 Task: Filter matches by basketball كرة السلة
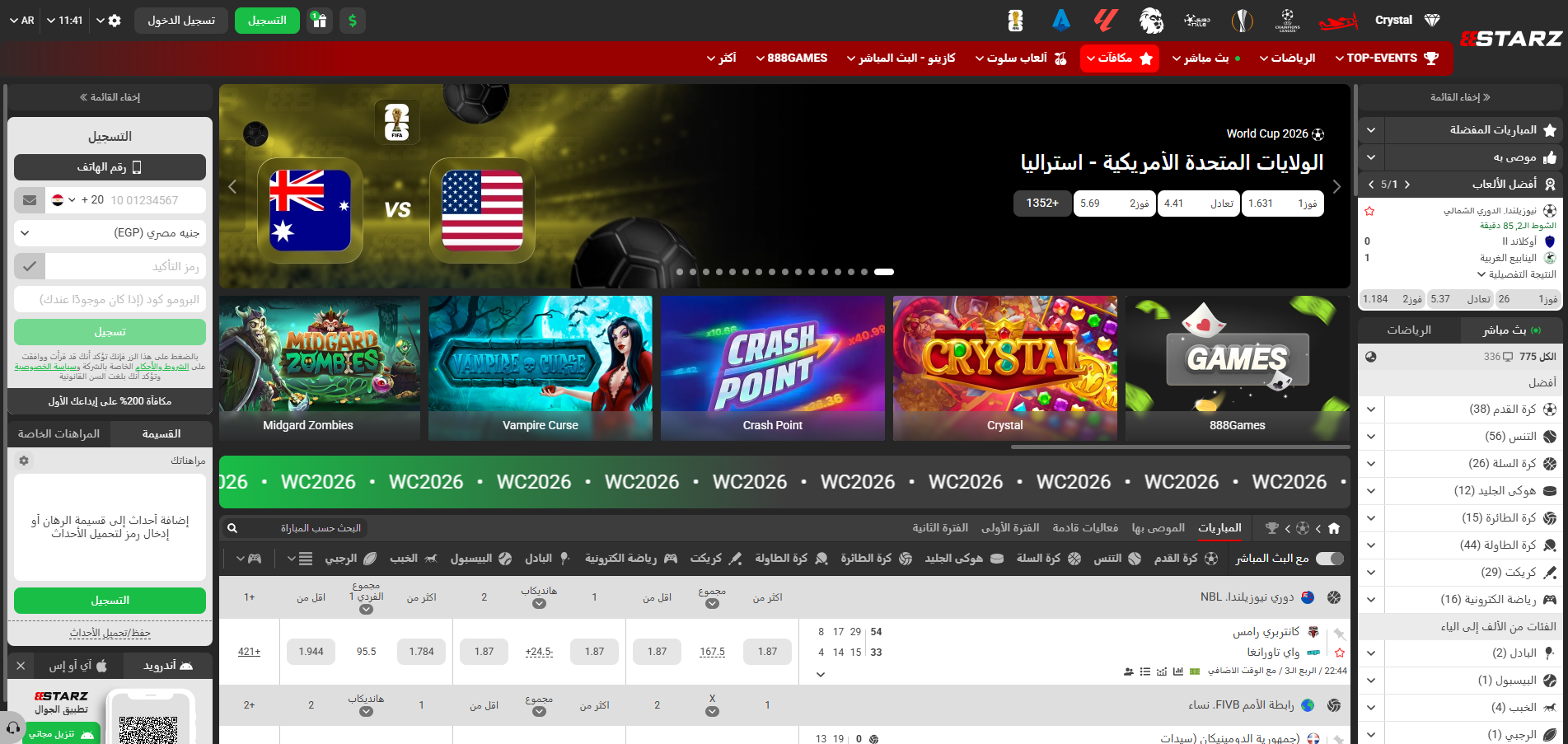[x=1048, y=559]
